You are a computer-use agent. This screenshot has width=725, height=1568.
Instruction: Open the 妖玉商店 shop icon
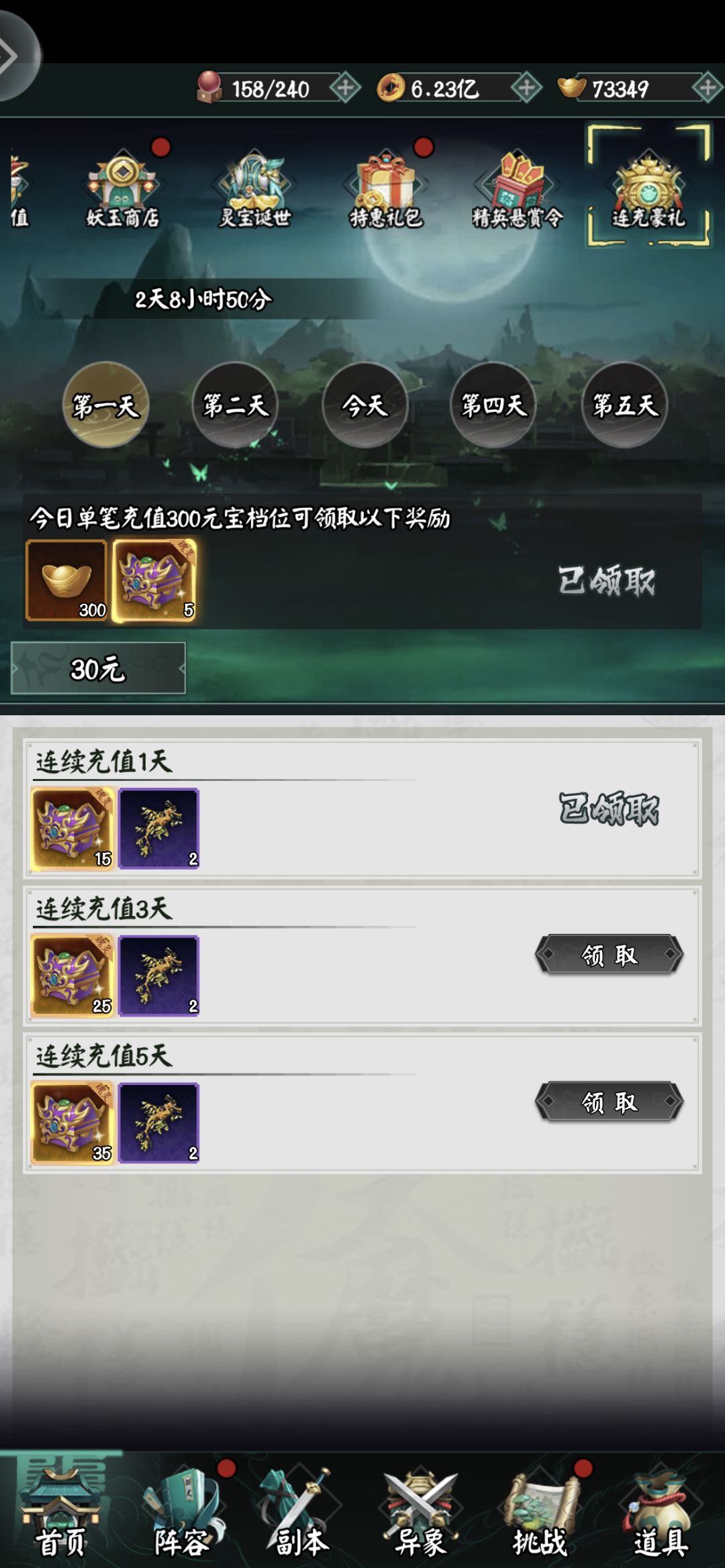point(123,189)
